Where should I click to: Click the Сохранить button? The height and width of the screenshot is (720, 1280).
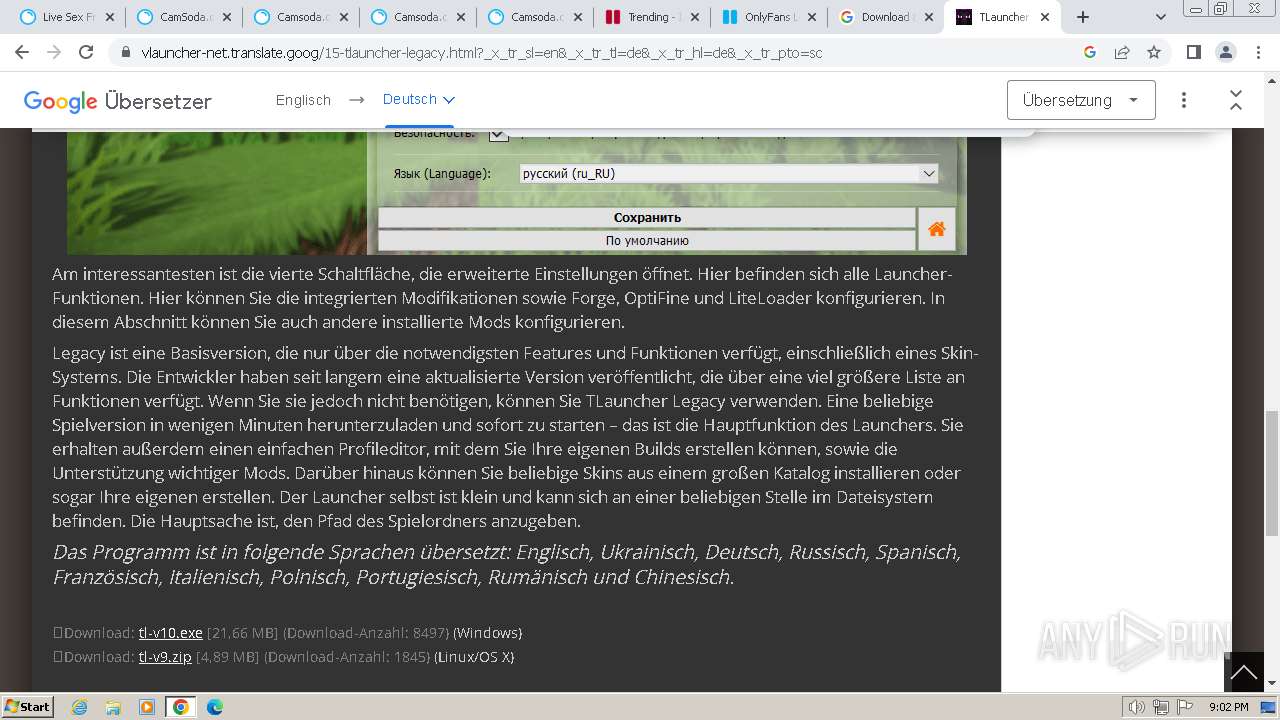(x=647, y=217)
